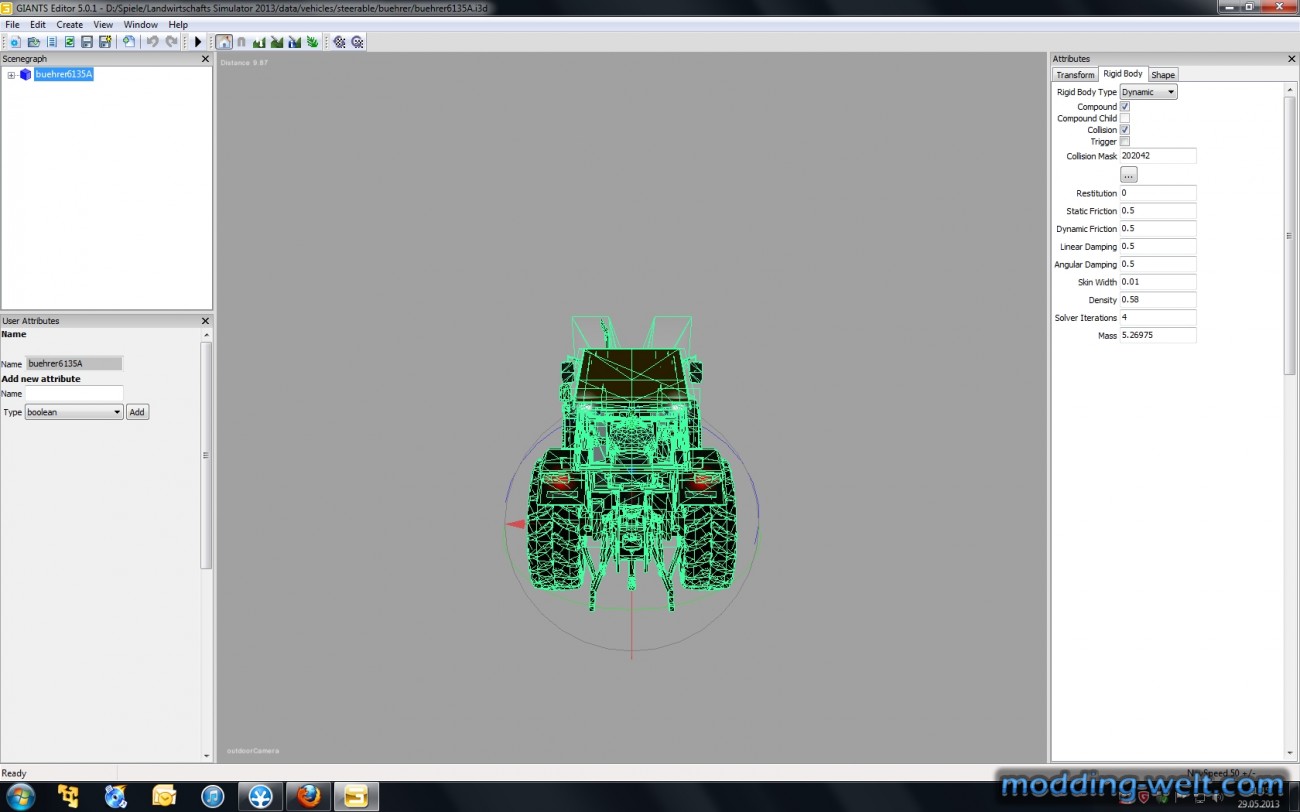
Task: Switch to the Transform tab
Action: coord(1075,75)
